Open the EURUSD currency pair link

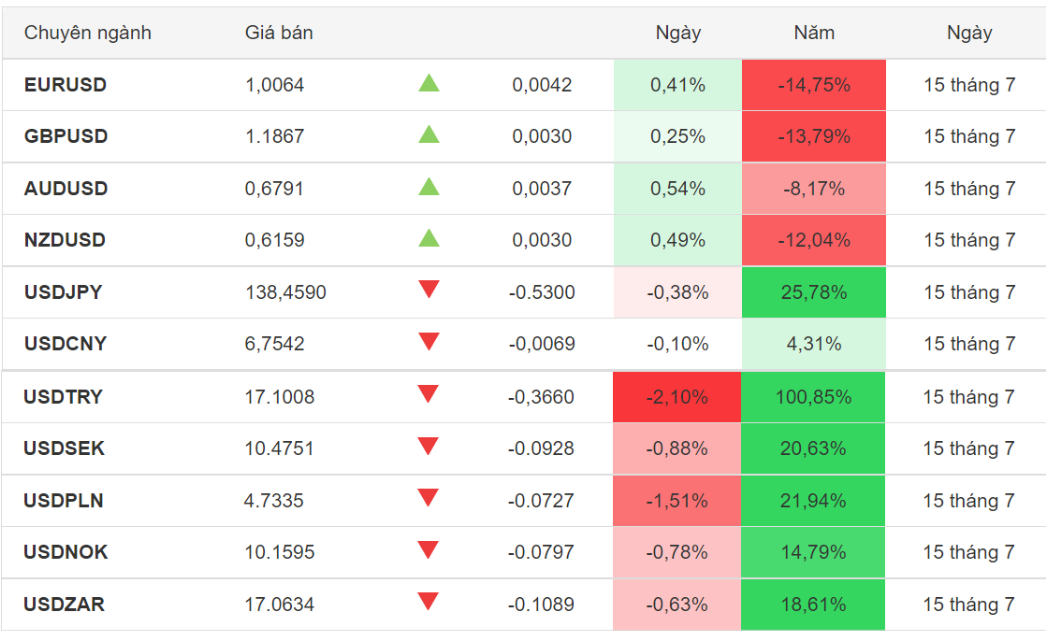[x=65, y=85]
